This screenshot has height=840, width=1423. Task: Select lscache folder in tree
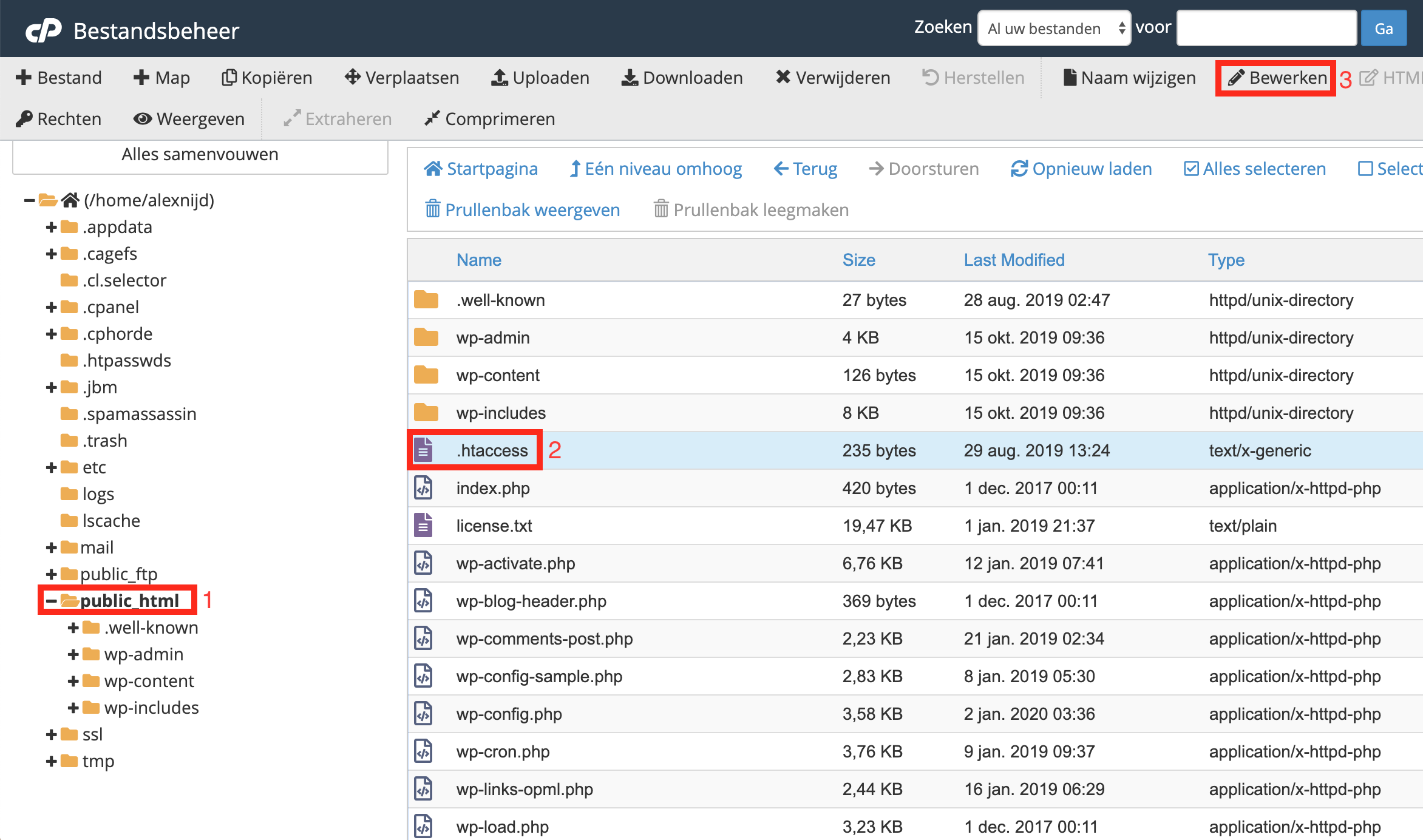(111, 521)
